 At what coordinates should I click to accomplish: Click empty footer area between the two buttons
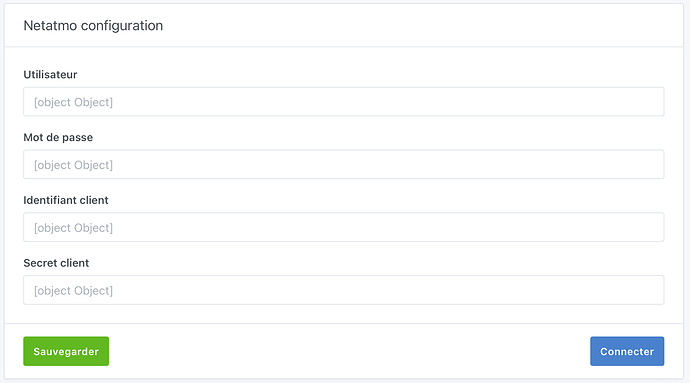tap(349, 351)
